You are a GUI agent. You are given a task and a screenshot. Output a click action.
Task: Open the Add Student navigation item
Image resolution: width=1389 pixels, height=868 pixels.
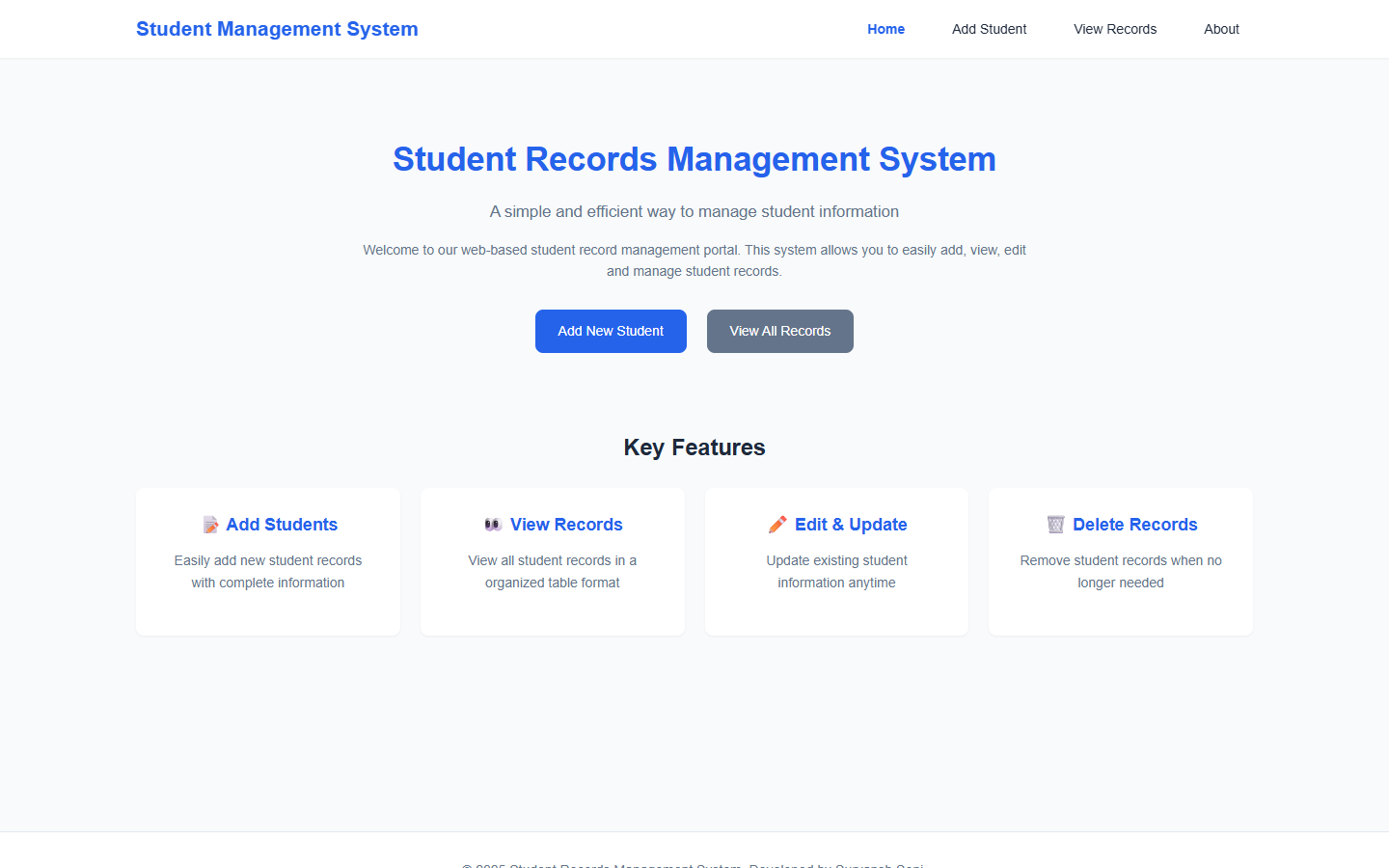pos(989,29)
